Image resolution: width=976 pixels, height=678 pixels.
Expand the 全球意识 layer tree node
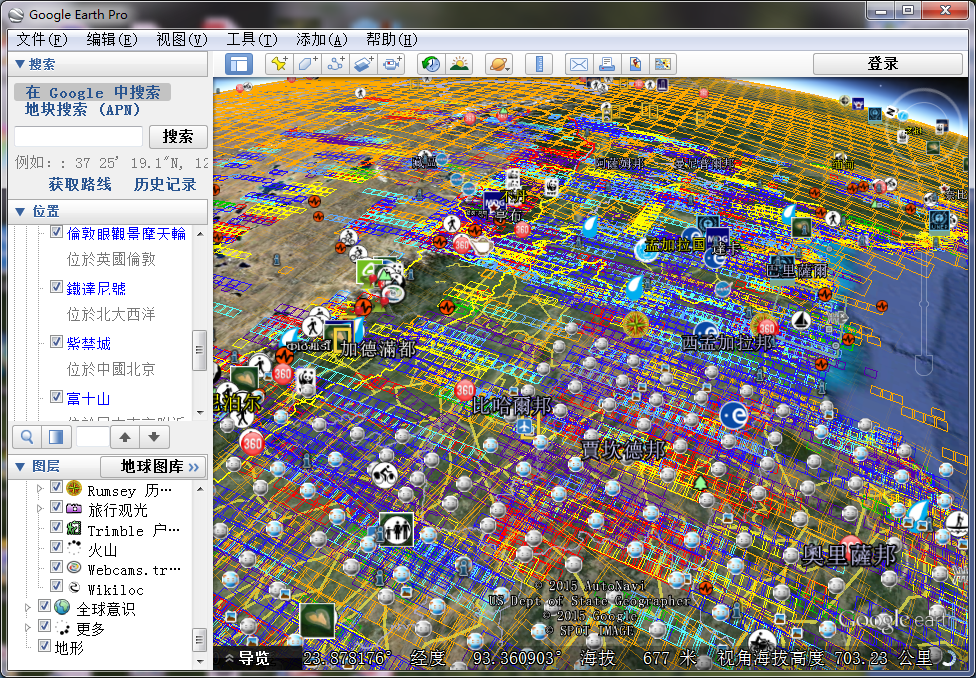point(28,607)
